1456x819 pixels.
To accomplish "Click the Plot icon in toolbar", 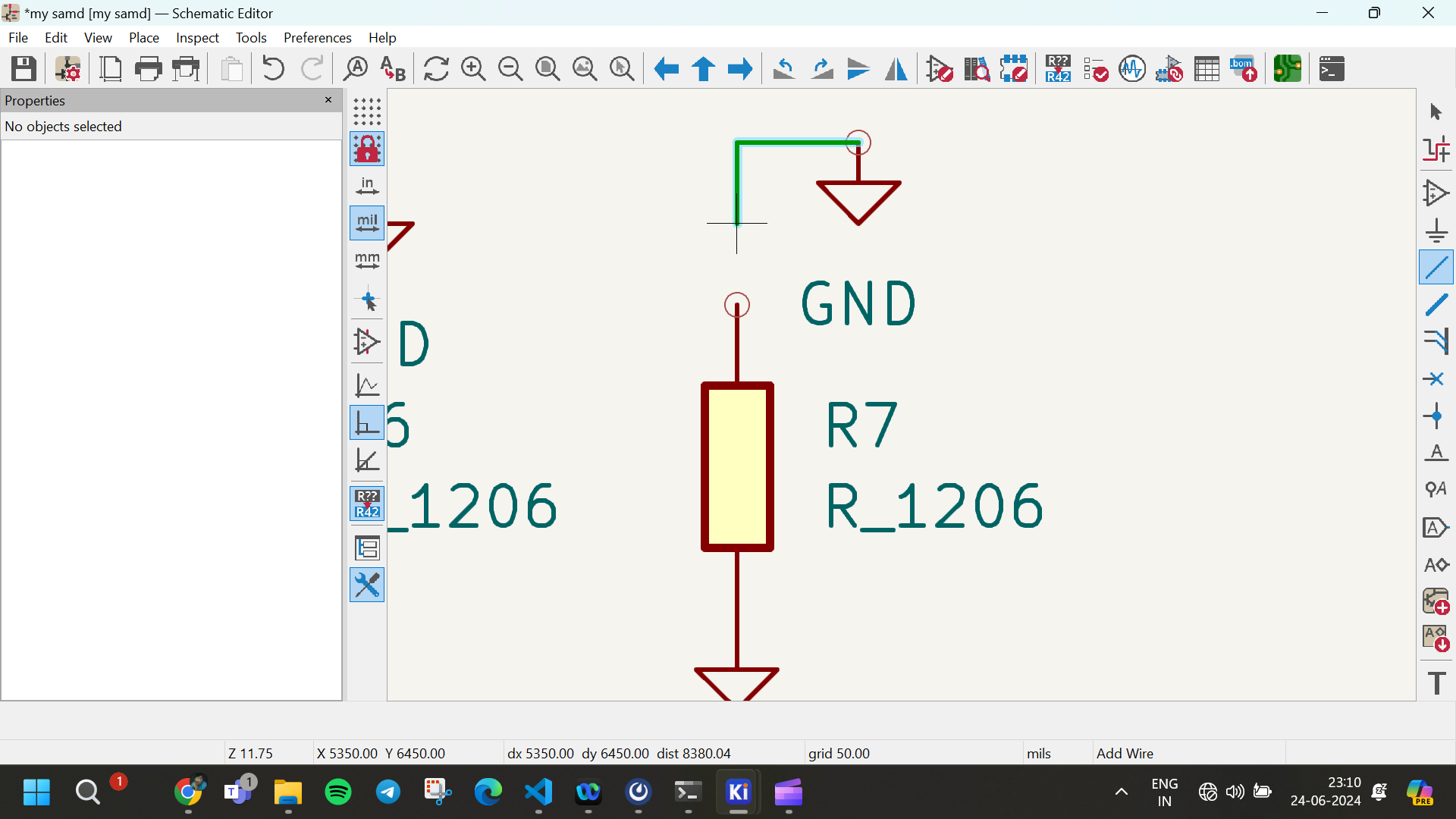I will point(186,69).
